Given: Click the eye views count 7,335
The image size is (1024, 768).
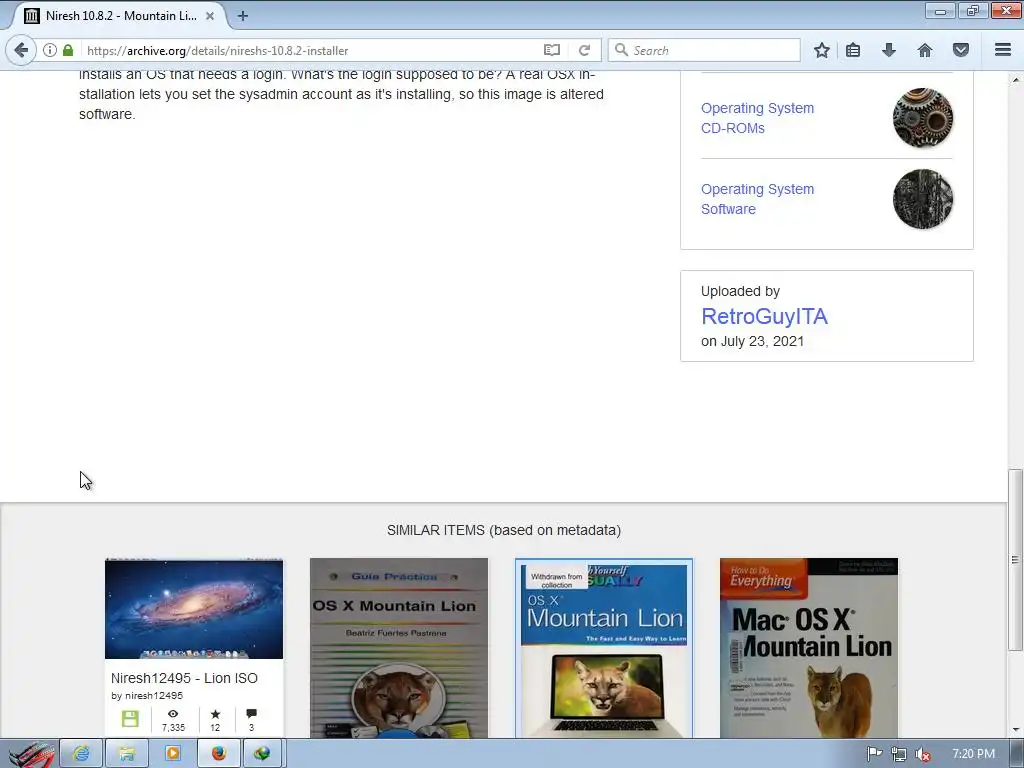Looking at the screenshot, I should [x=173, y=720].
